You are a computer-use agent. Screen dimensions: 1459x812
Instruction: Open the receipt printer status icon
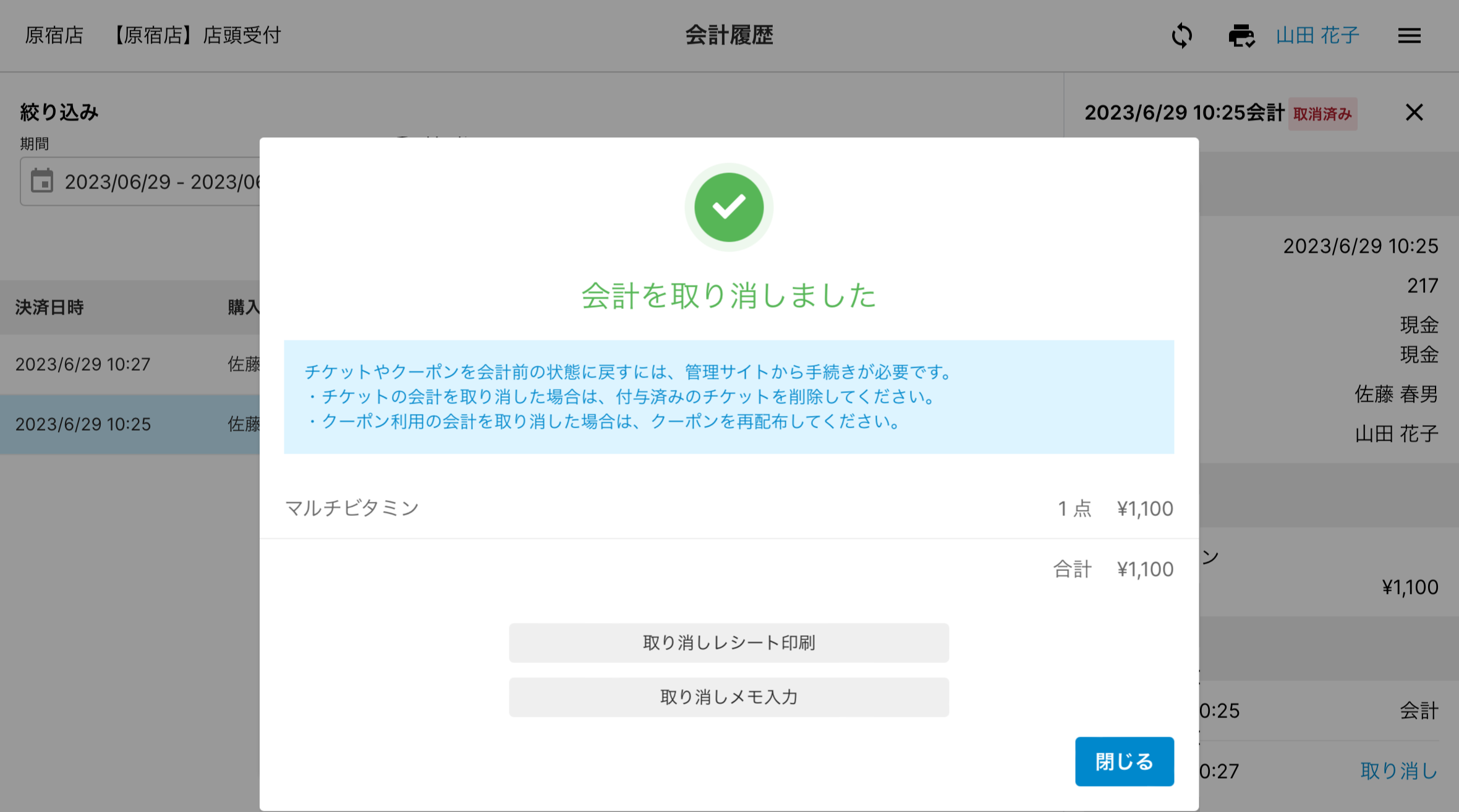tap(1241, 36)
